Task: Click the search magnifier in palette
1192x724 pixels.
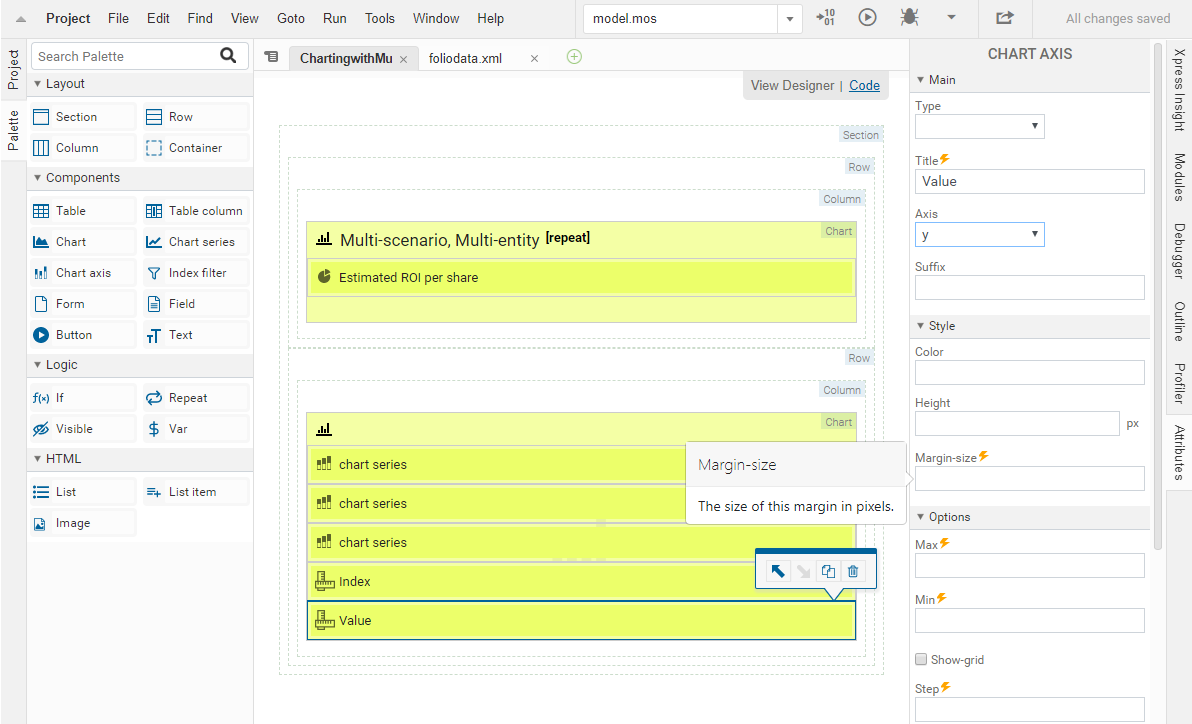Action: [x=229, y=56]
